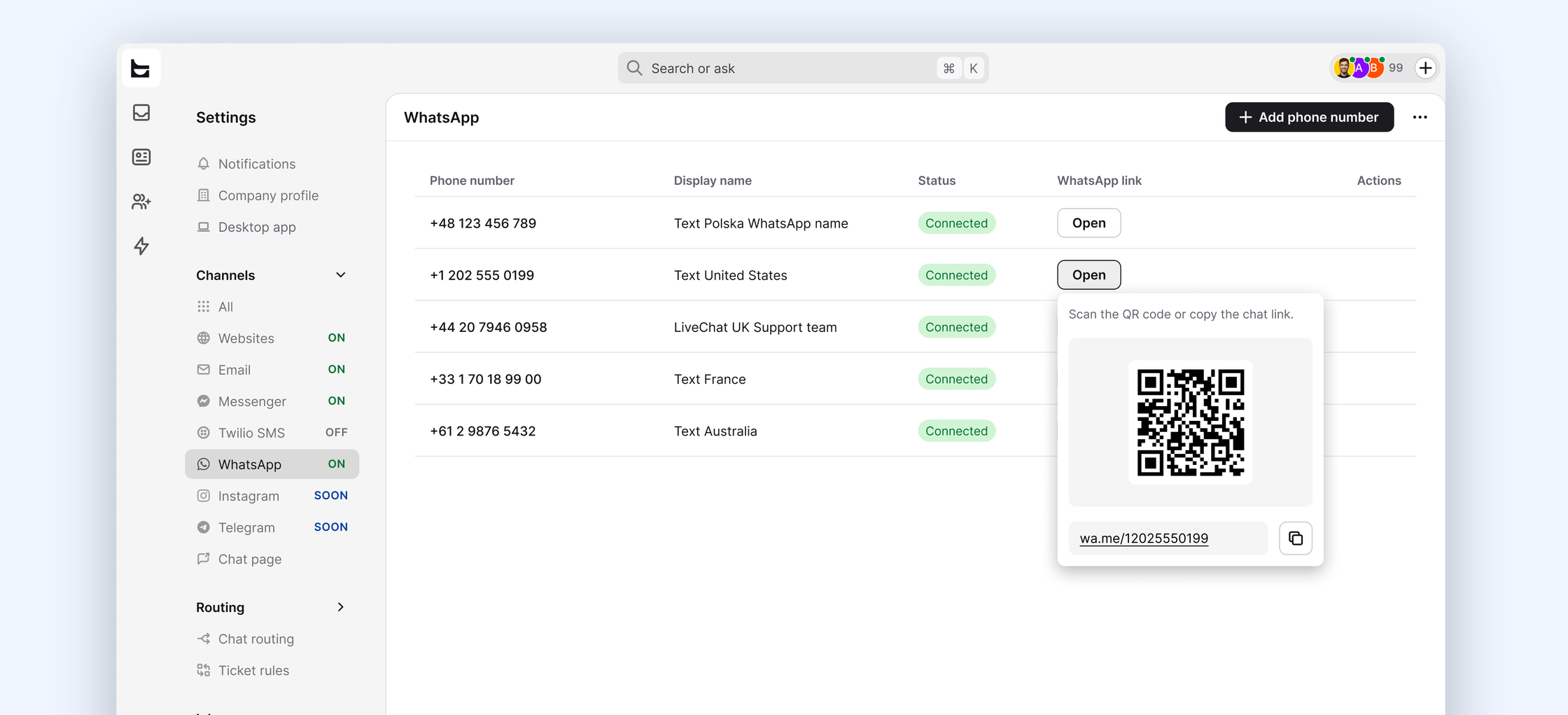Viewport: 1568px width, 715px height.
Task: Expand the Routing section chevron
Action: pyautogui.click(x=341, y=607)
